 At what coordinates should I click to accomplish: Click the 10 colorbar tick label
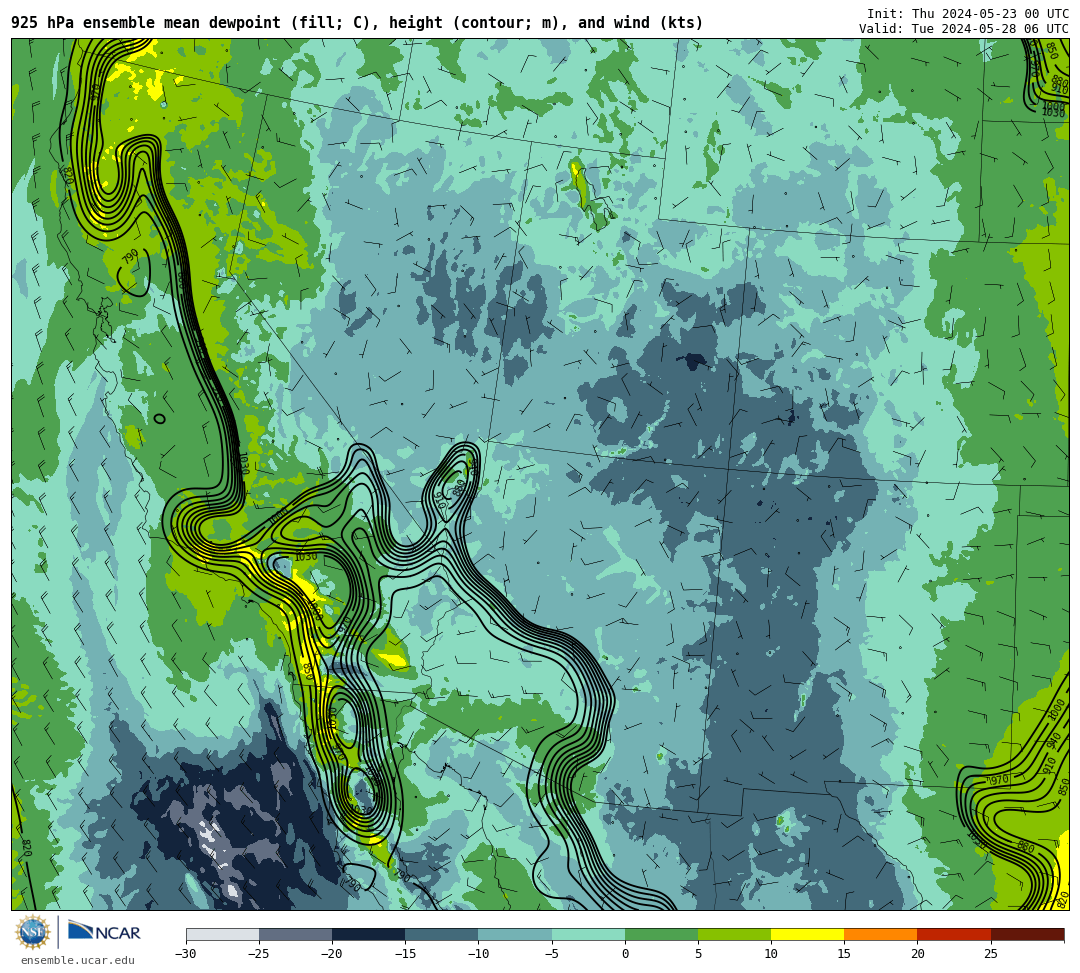click(771, 954)
